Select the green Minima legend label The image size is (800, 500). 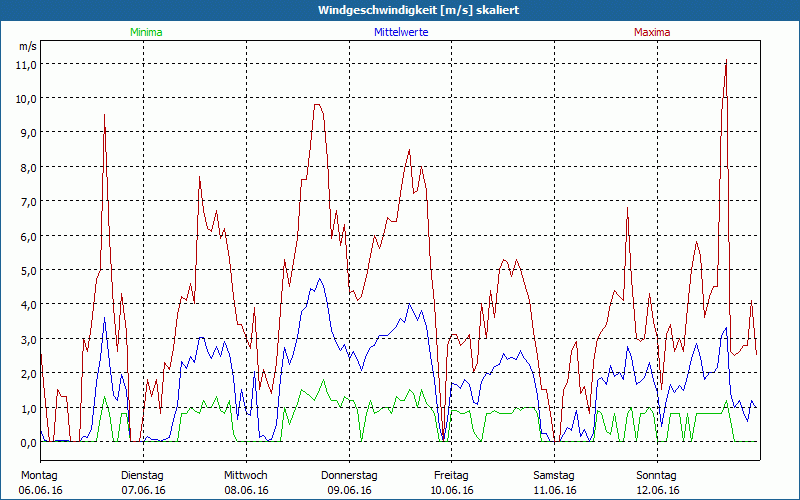(146, 32)
